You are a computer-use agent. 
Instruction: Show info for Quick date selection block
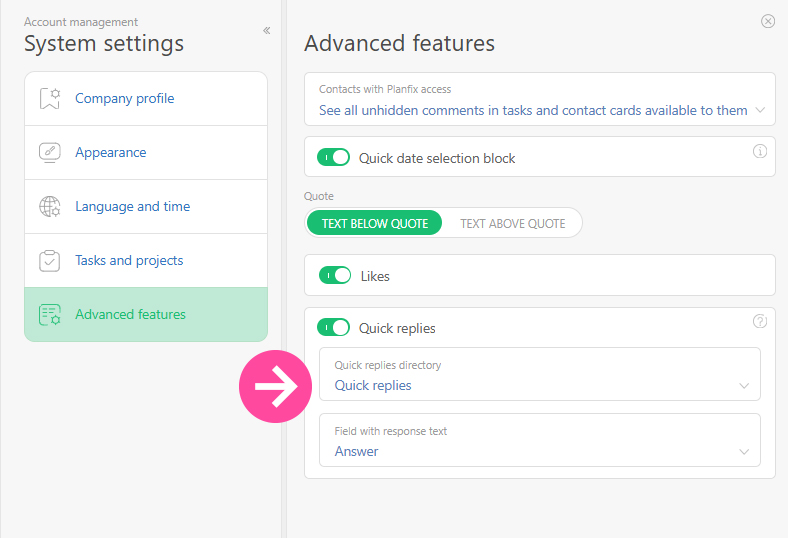pos(759,152)
